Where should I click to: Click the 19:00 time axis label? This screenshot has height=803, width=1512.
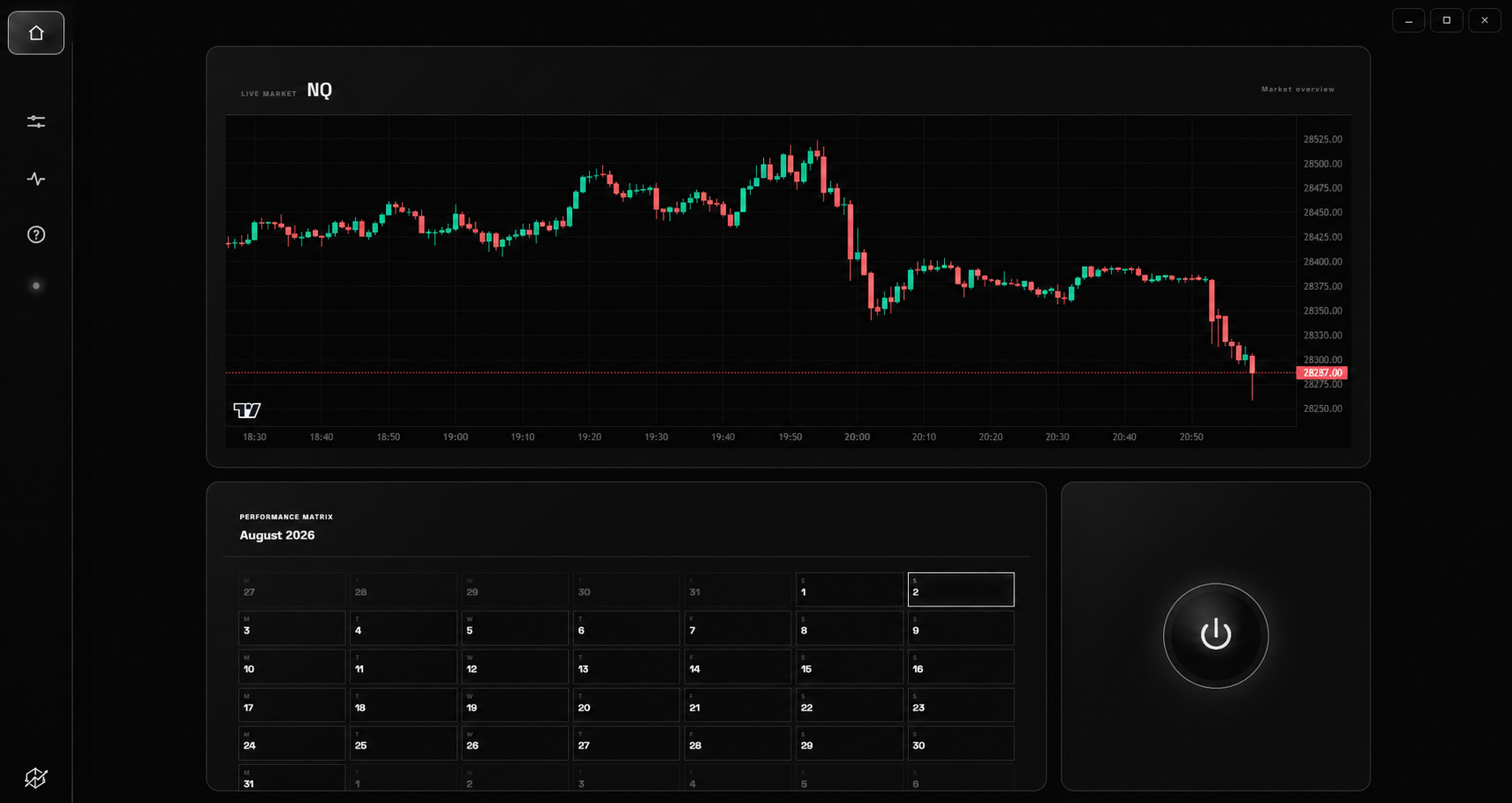tap(455, 437)
